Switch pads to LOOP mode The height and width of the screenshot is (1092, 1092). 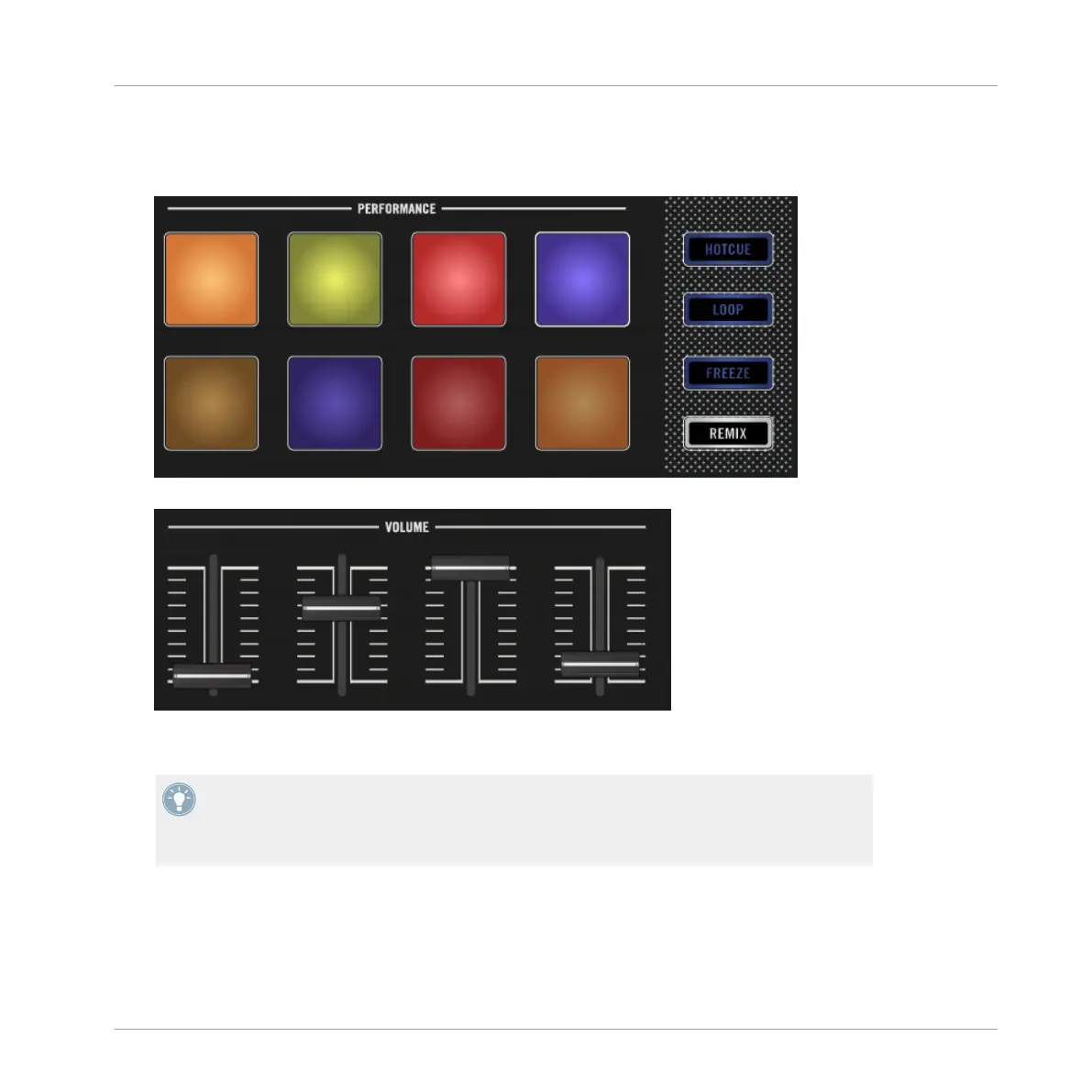pos(728,310)
